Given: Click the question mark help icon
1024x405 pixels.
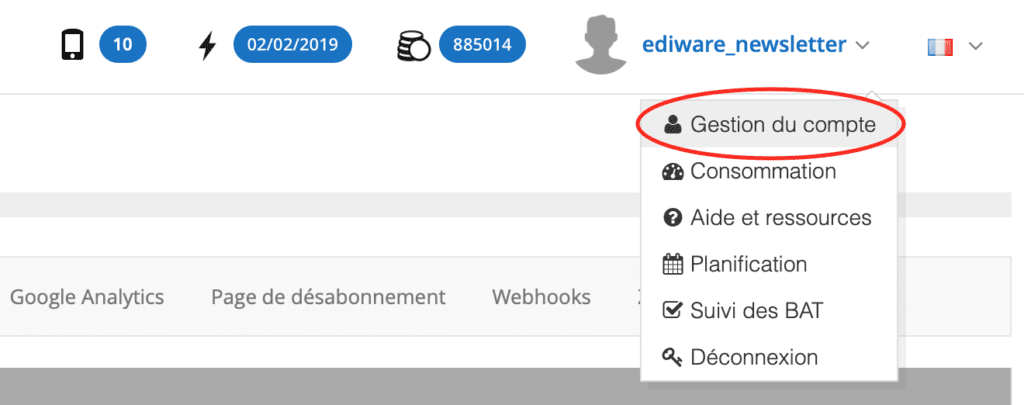Looking at the screenshot, I should [x=673, y=218].
